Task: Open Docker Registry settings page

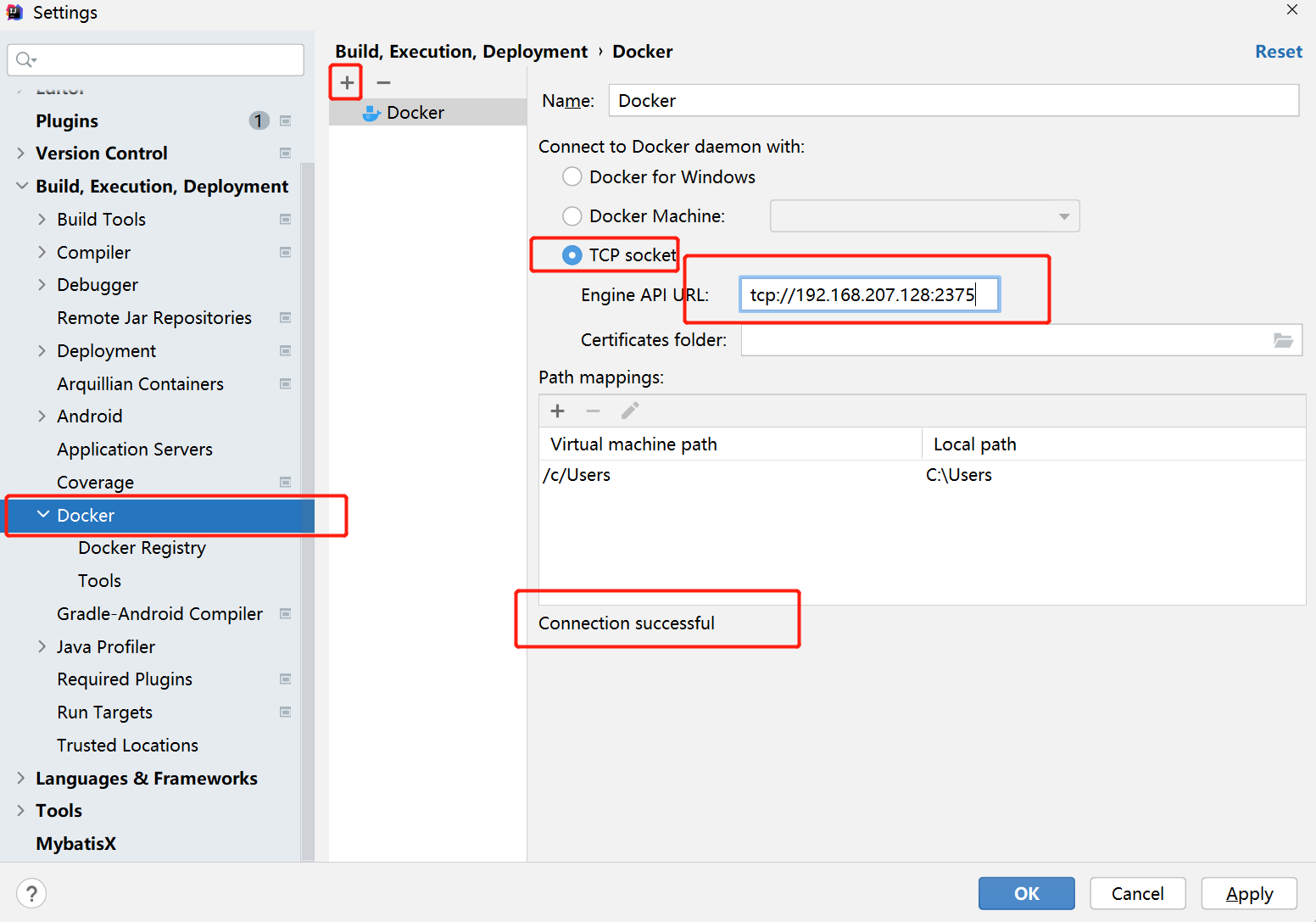Action: (142, 548)
